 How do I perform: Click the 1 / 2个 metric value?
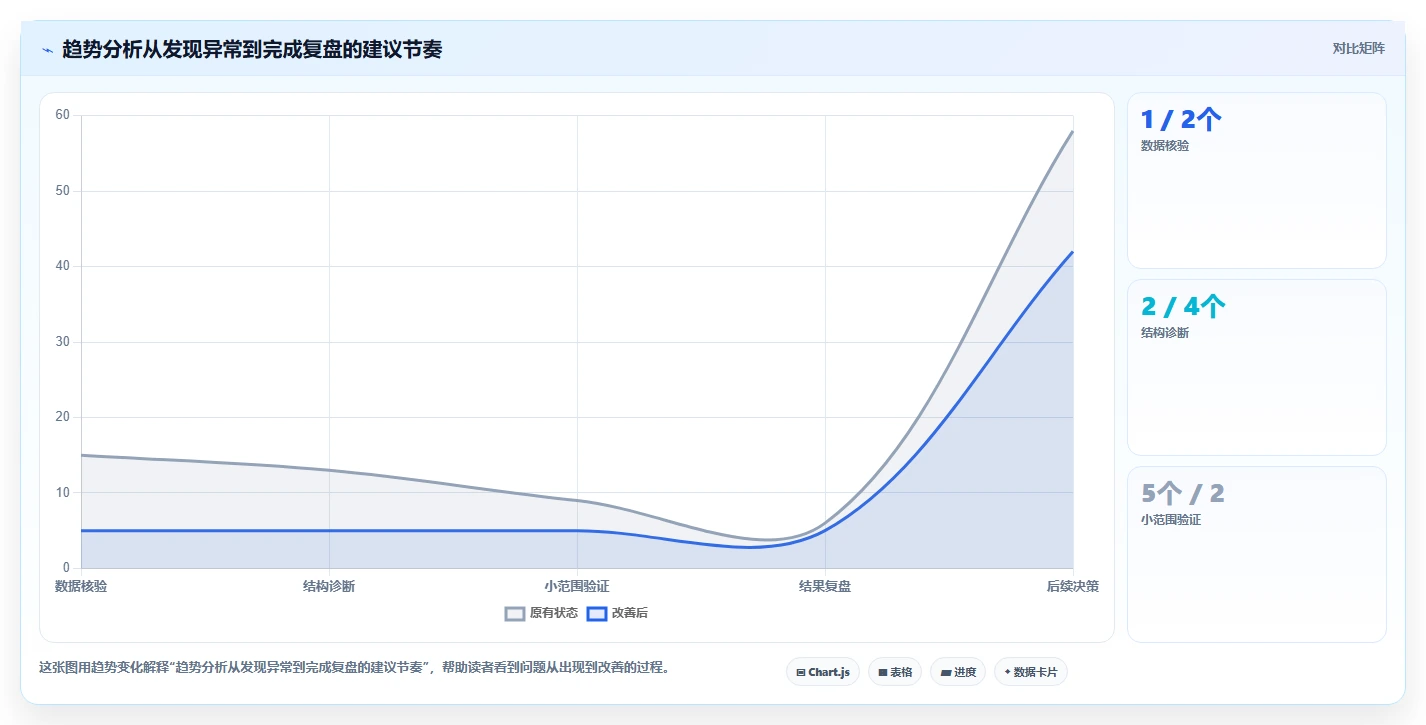(1181, 120)
